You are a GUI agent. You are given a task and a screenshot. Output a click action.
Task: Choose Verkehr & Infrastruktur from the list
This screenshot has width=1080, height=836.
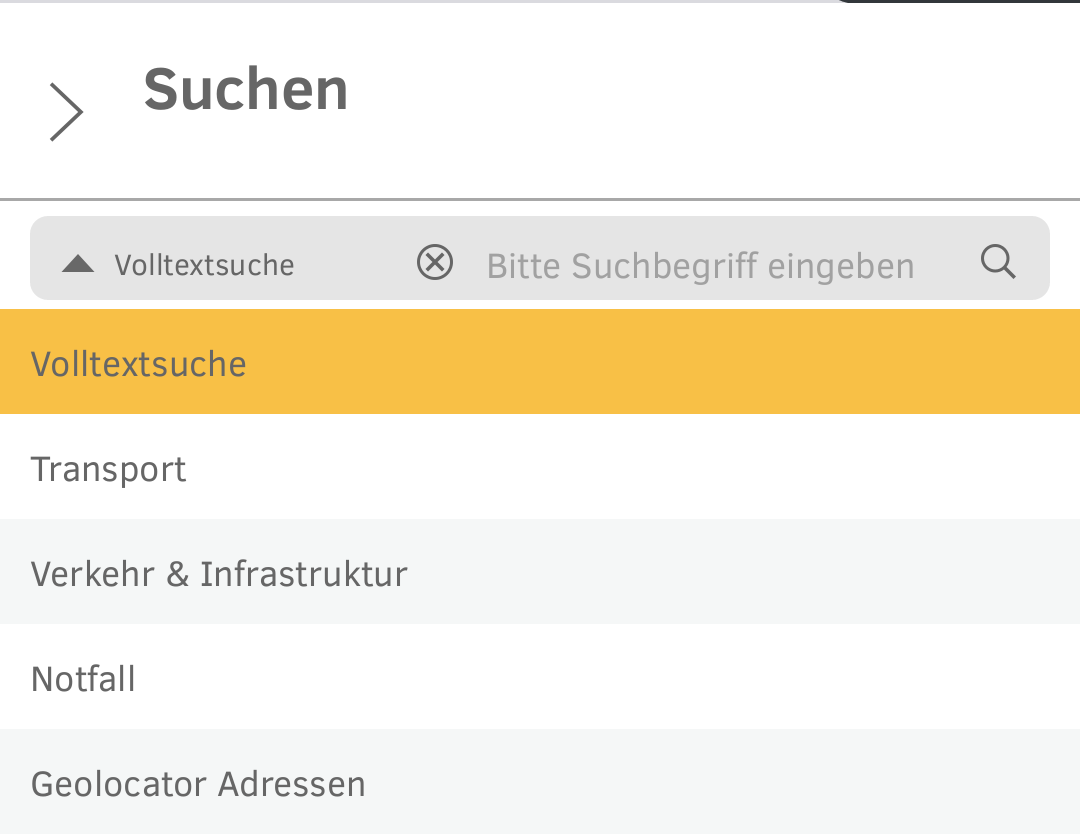[x=220, y=572]
